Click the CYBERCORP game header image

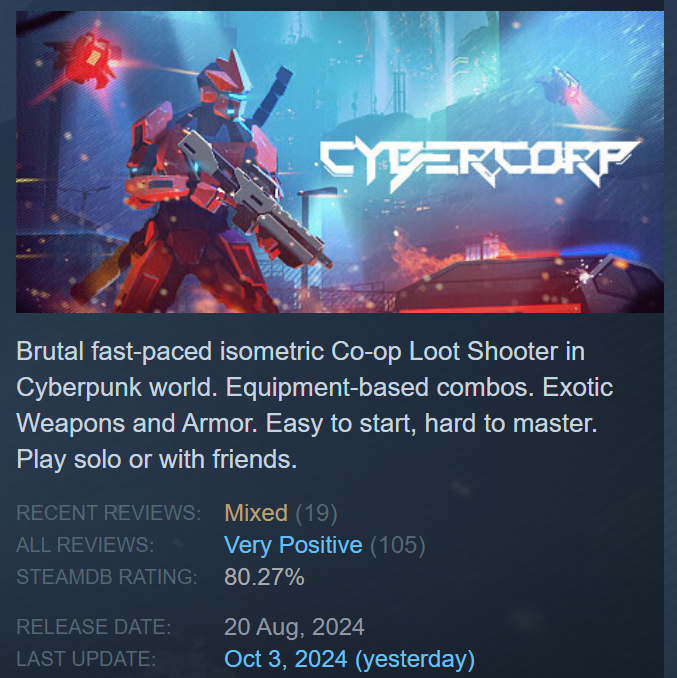340,162
